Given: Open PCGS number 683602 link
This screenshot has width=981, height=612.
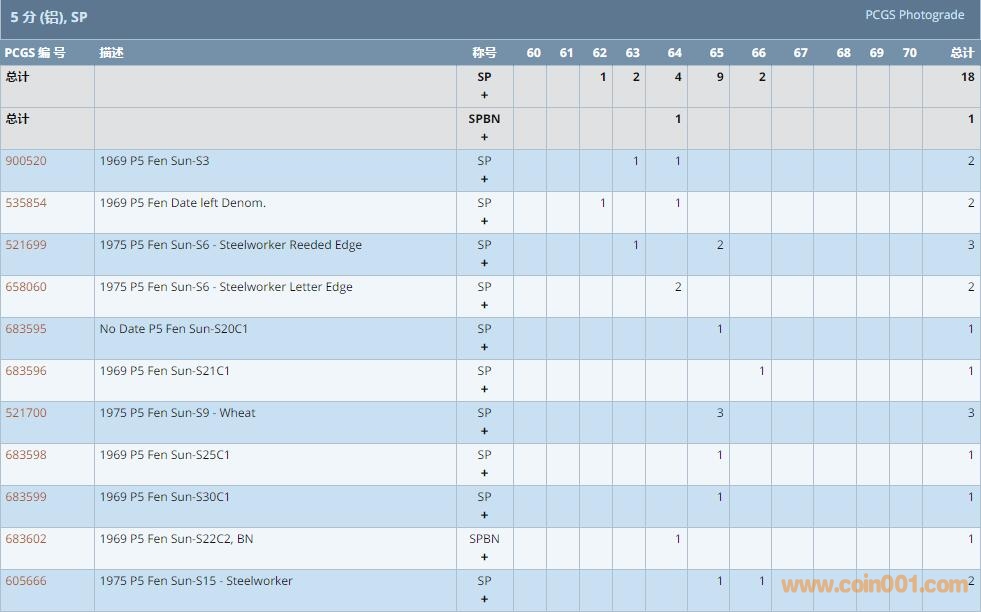Looking at the screenshot, I should [26, 539].
